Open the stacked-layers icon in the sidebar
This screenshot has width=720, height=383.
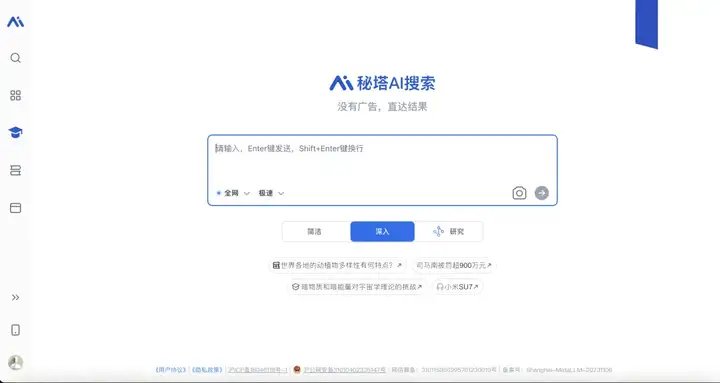click(x=15, y=170)
